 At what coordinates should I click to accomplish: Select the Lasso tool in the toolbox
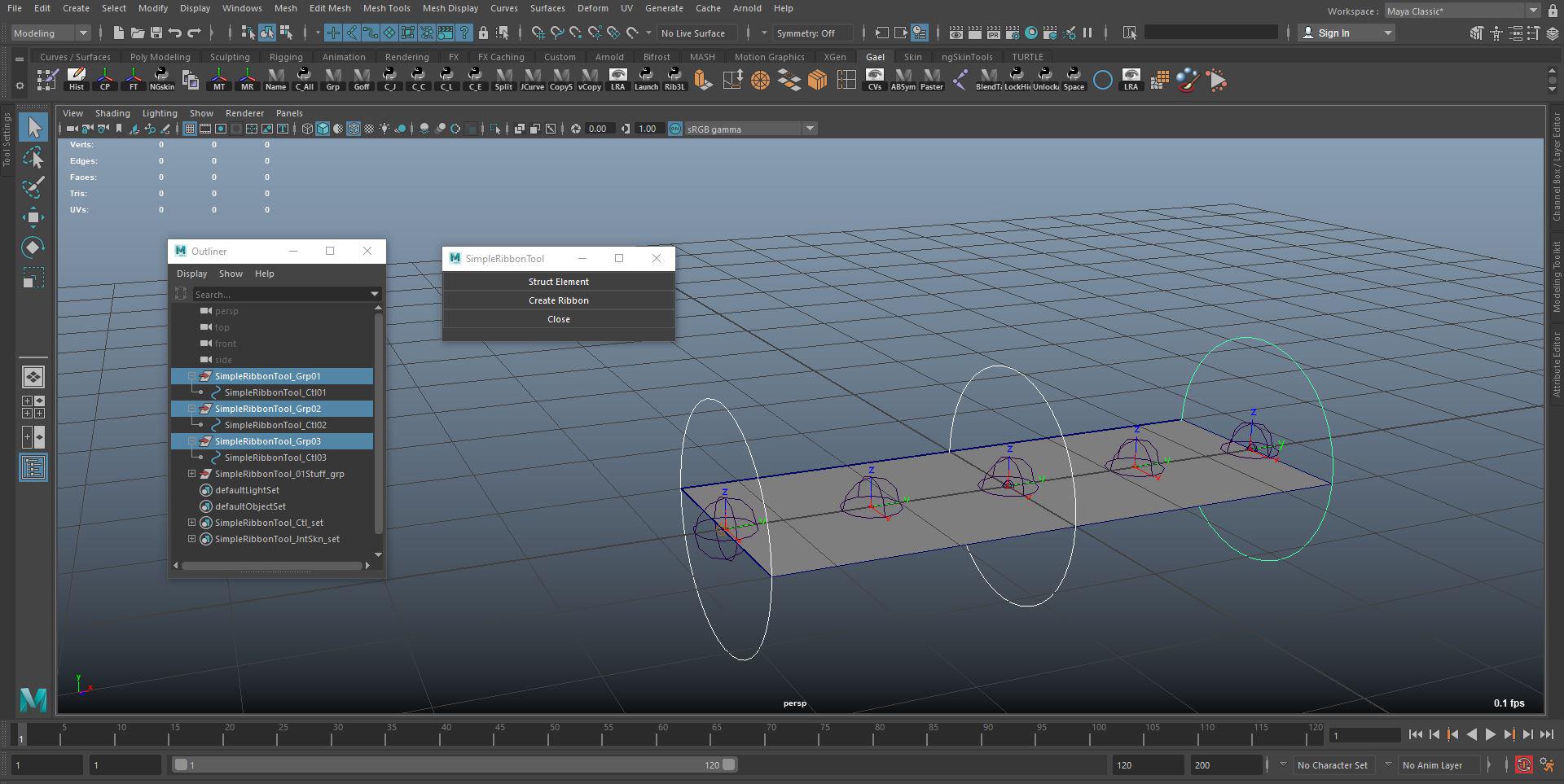(33, 157)
